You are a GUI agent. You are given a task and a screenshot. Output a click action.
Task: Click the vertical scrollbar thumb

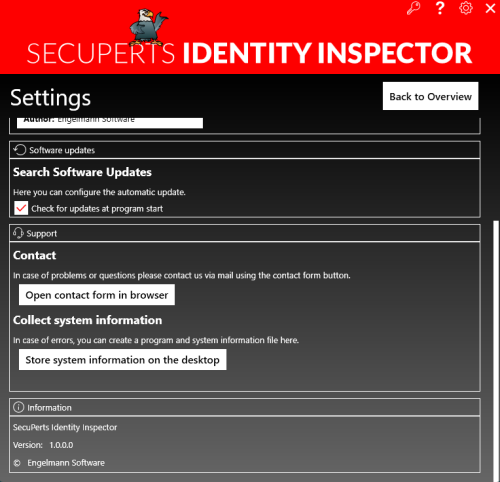click(x=496, y=348)
